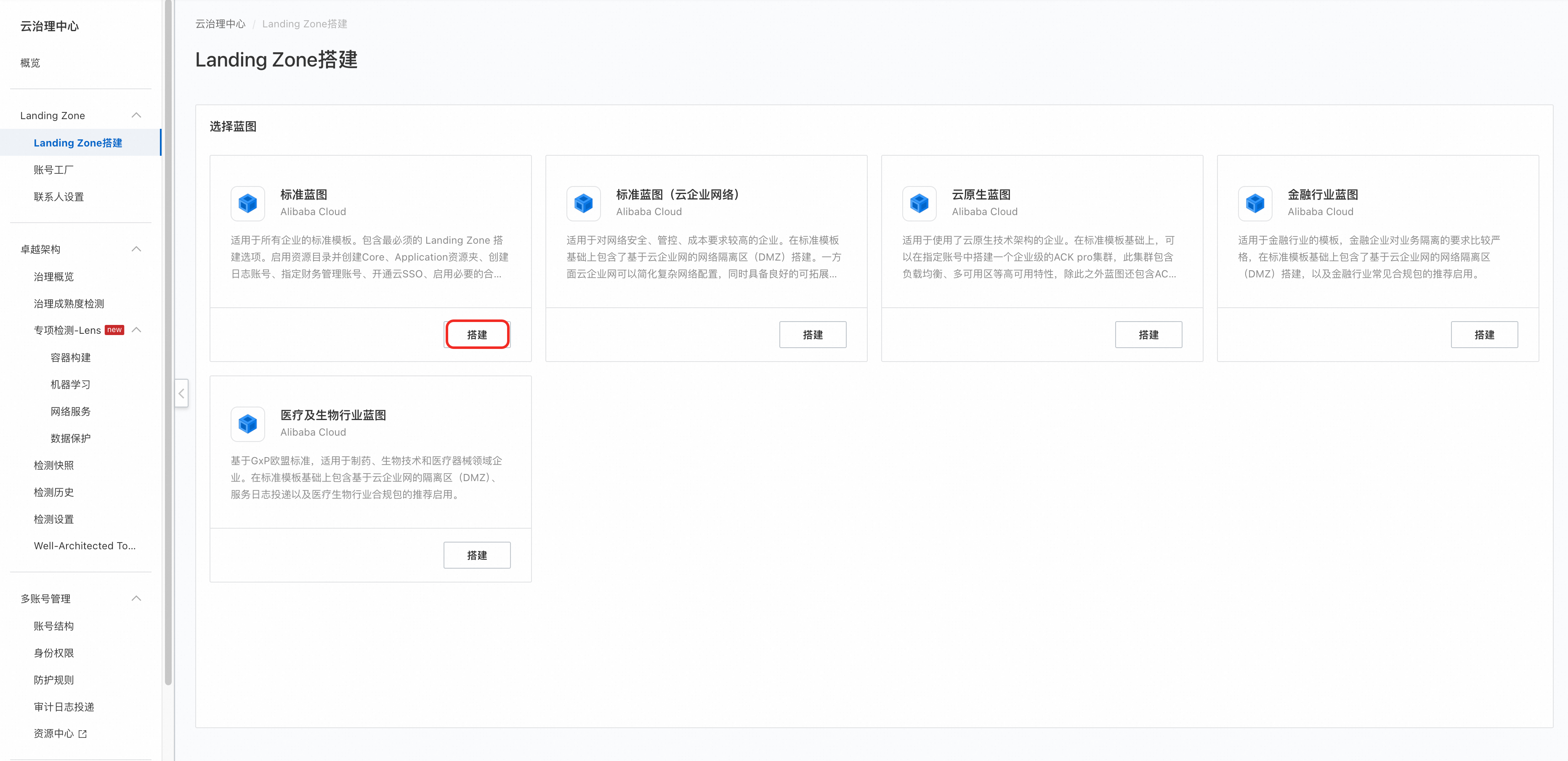Viewport: 1568px width, 761px height.
Task: Collapse the Landing Zone menu section
Action: [136, 115]
